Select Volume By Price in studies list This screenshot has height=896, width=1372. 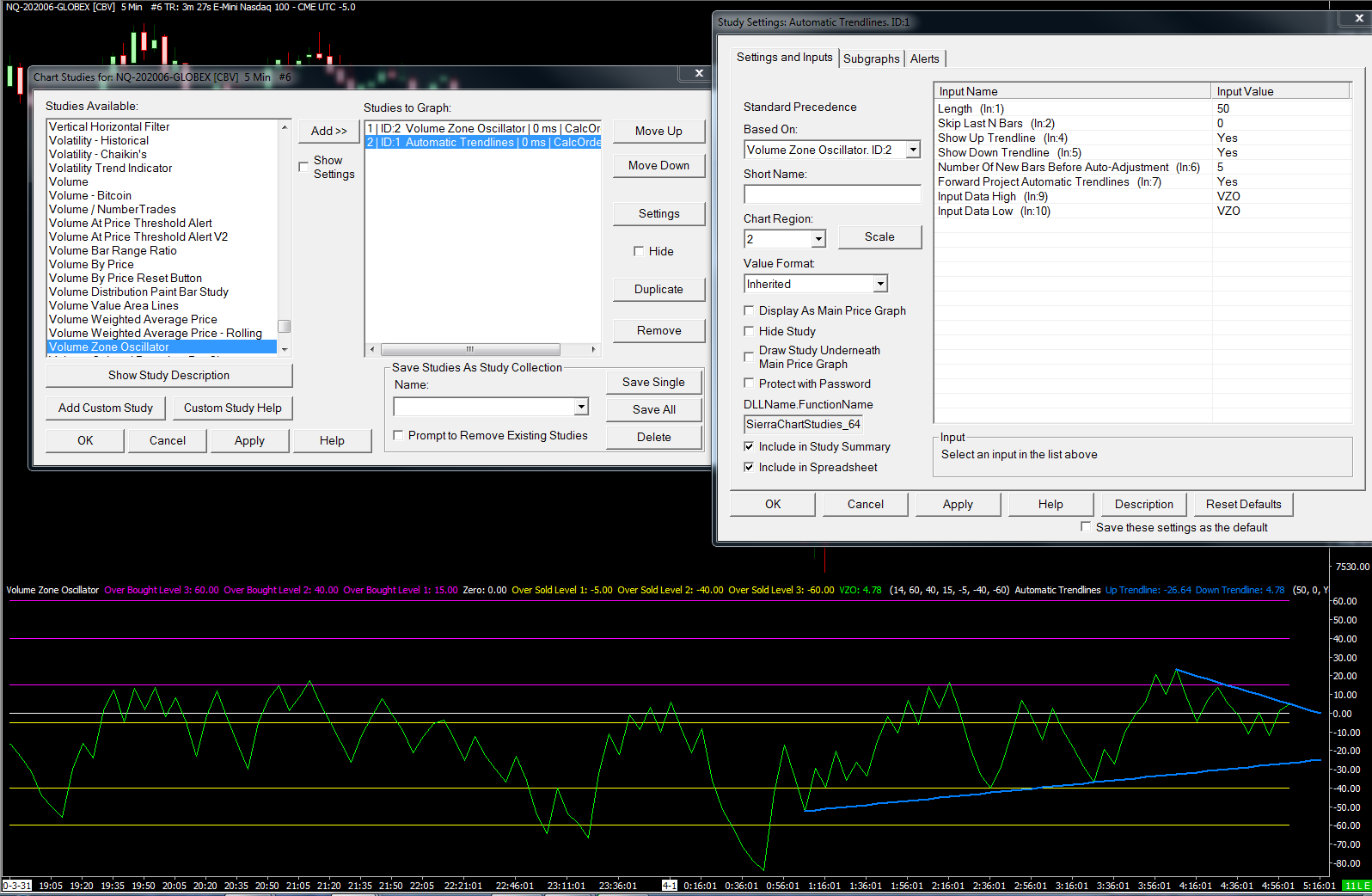pyautogui.click(x=162, y=264)
